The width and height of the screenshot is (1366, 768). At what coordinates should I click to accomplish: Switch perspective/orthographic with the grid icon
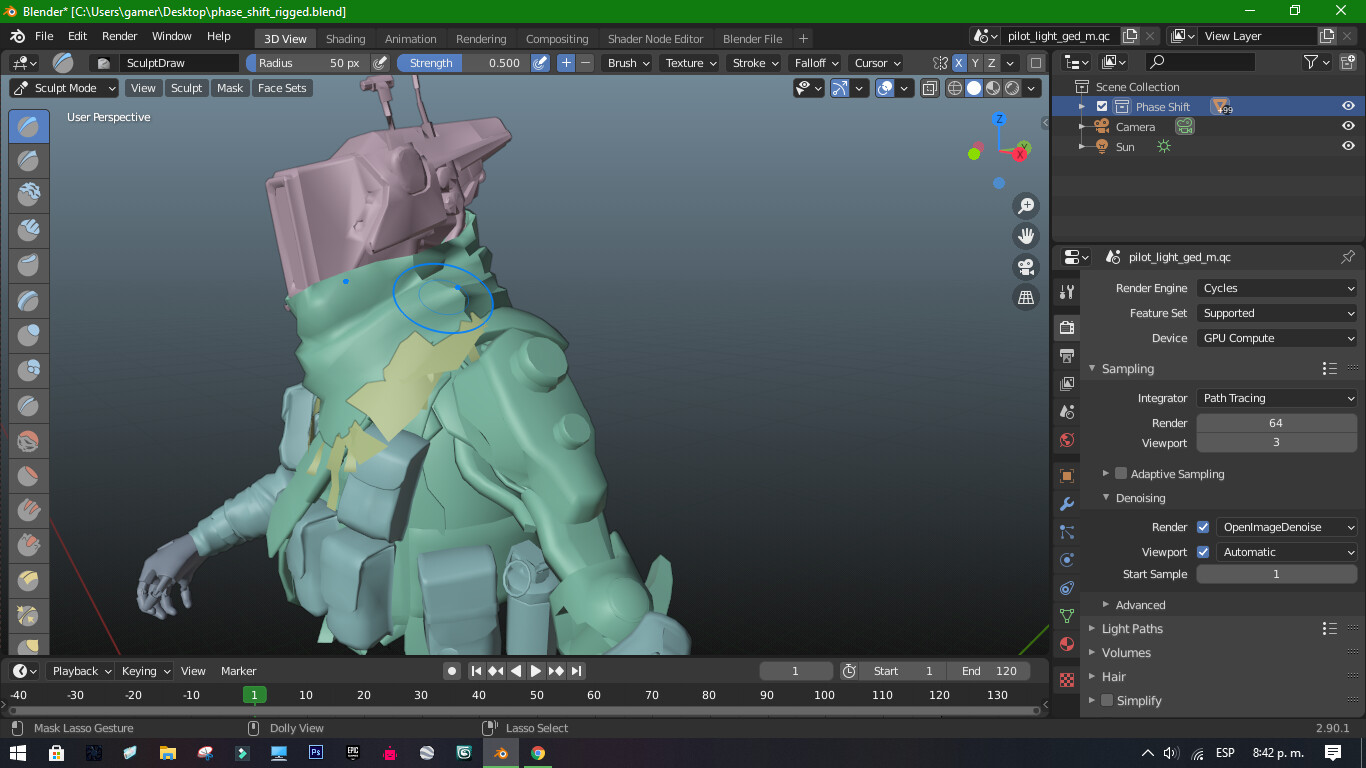(x=1025, y=297)
